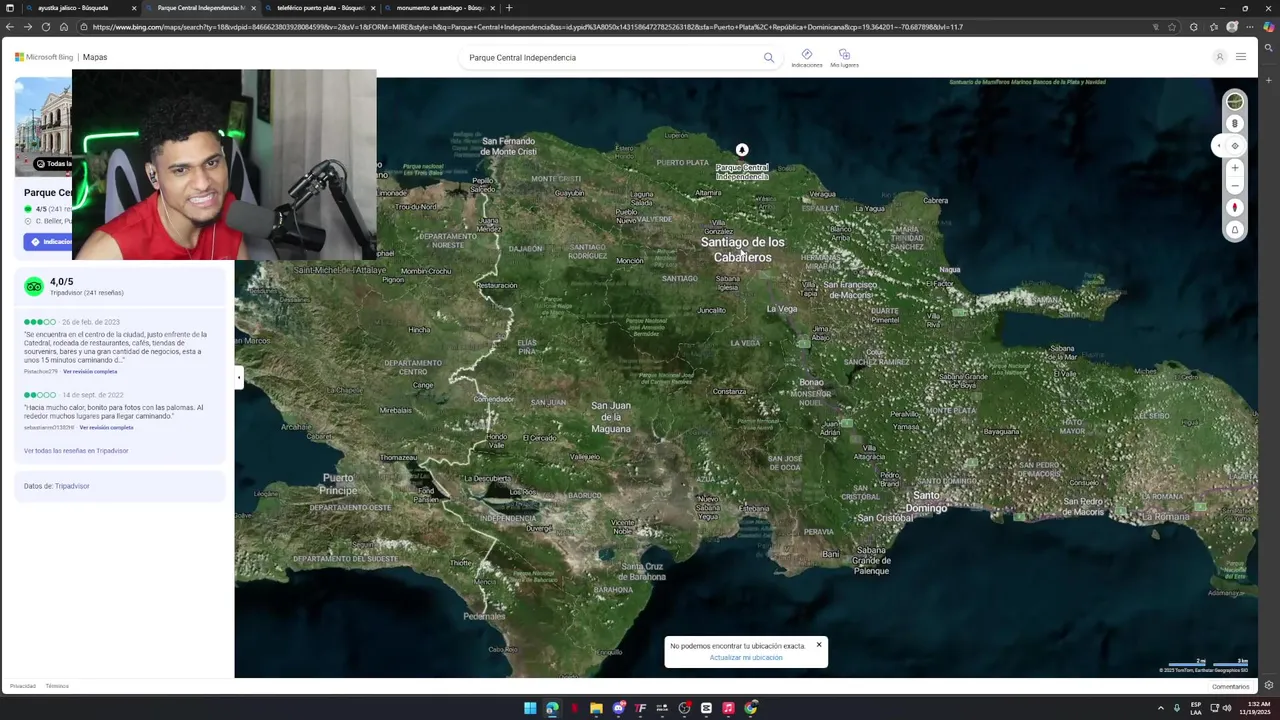
Task: Open the volume control in system tray
Action: [1227, 708]
